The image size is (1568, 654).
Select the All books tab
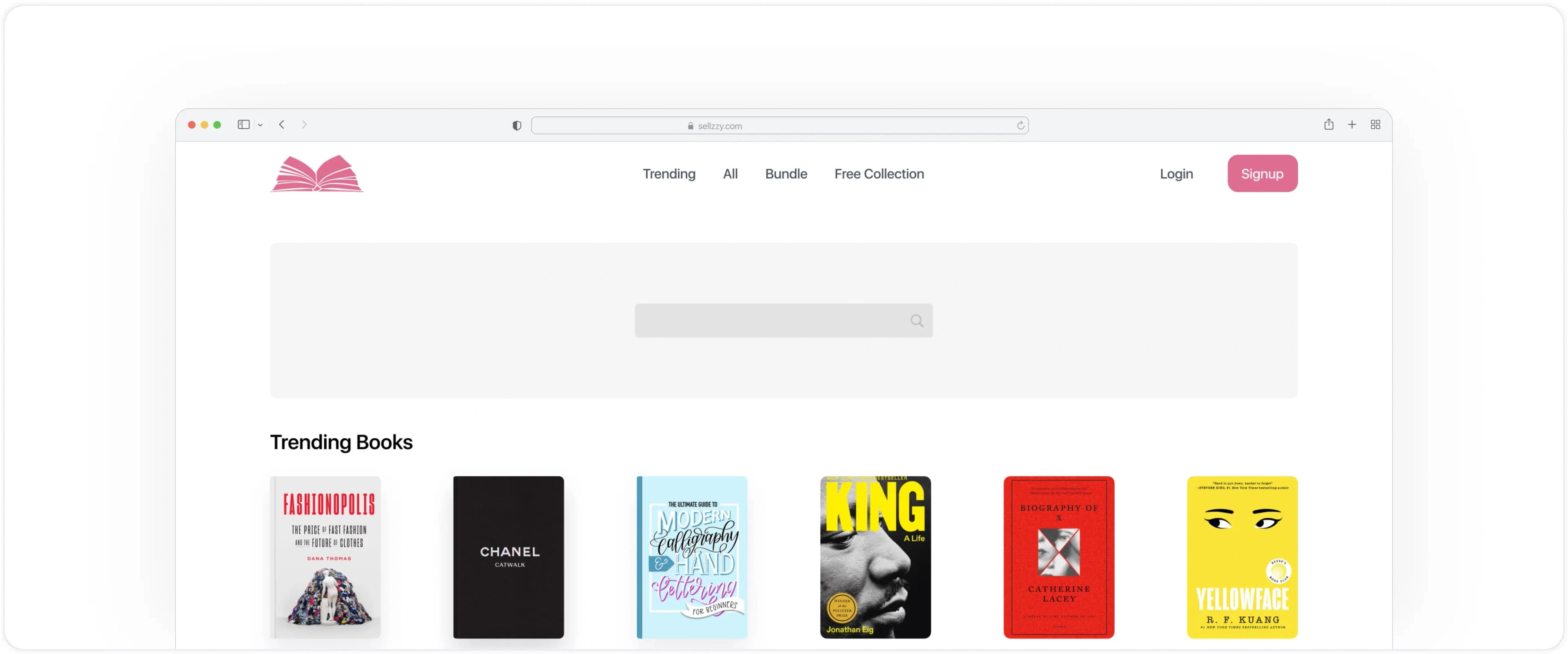click(729, 174)
